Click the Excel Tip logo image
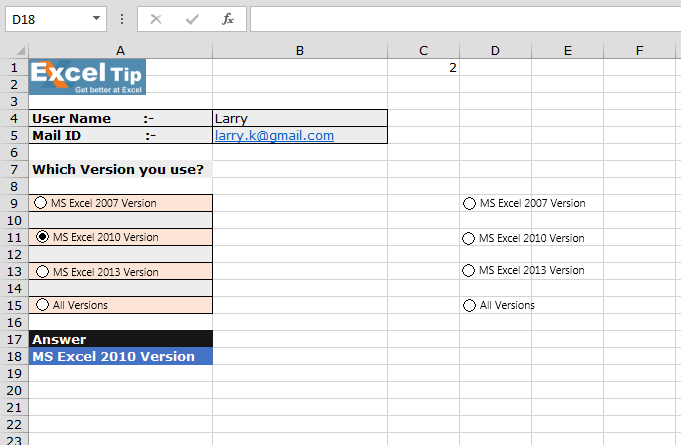Screen dimensions: 681x445 point(87,76)
